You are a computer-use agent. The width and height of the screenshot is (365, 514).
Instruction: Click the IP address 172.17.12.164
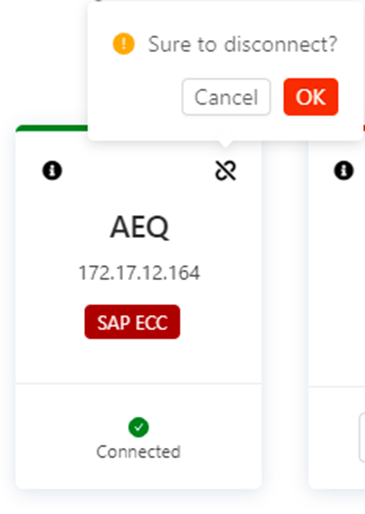pos(139,273)
